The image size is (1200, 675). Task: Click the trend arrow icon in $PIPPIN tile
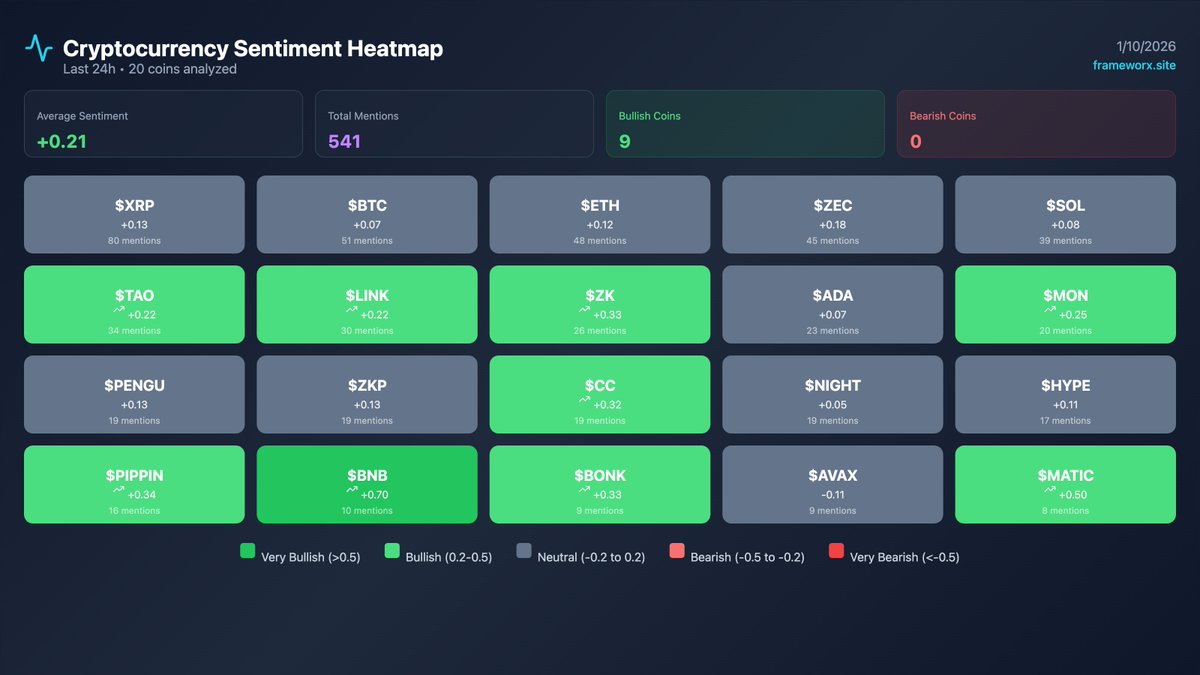click(118, 492)
